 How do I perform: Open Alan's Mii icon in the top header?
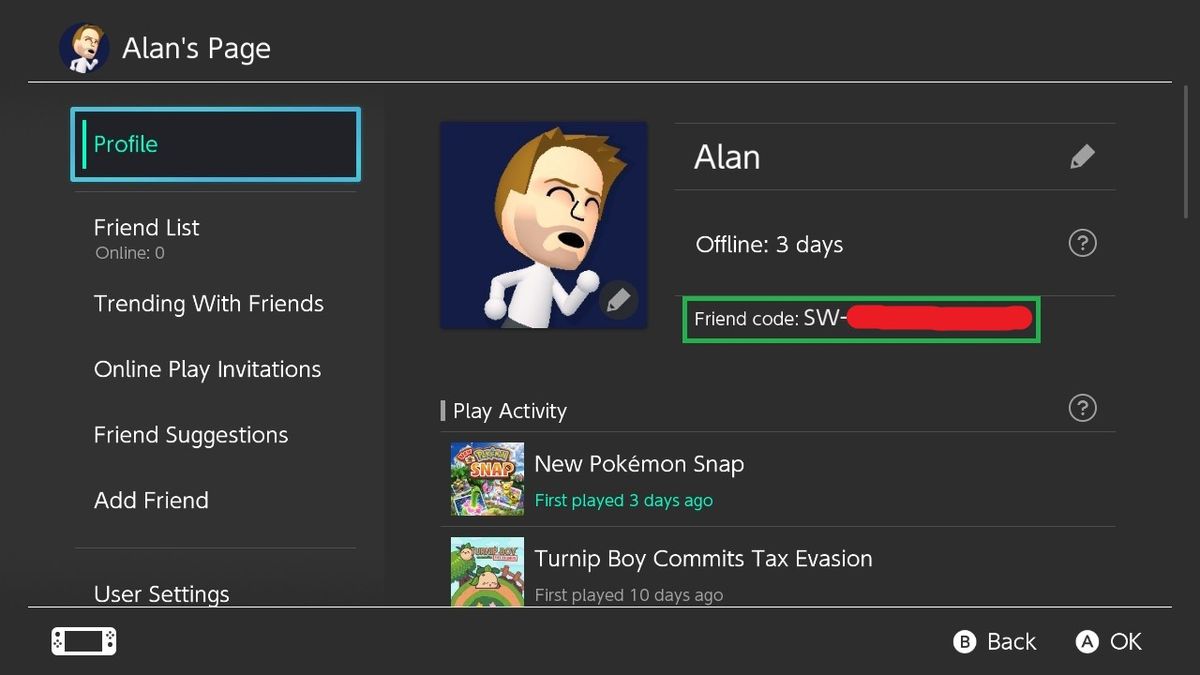tap(84, 47)
